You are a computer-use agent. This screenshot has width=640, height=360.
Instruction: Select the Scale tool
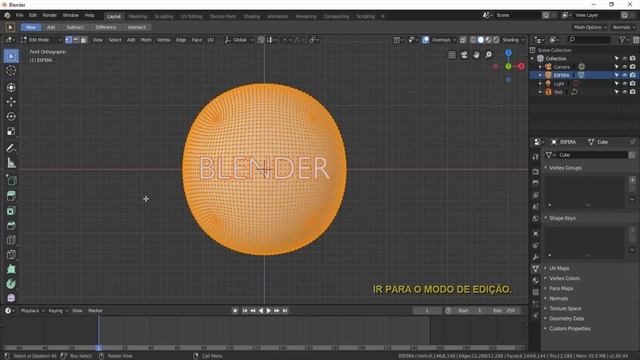(11, 131)
